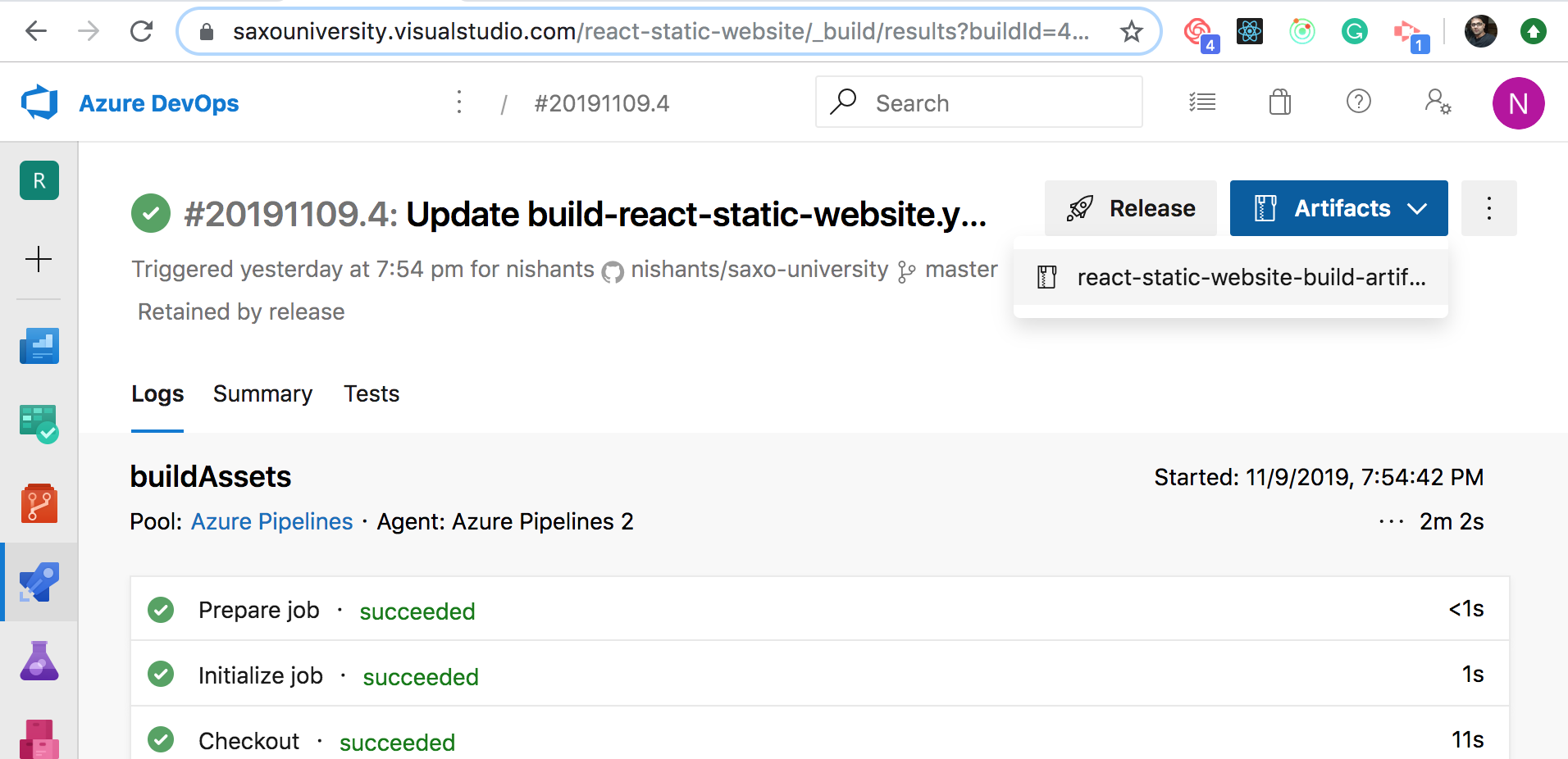Open the Grammarly extension icon
The image size is (1568, 759).
[x=1354, y=31]
